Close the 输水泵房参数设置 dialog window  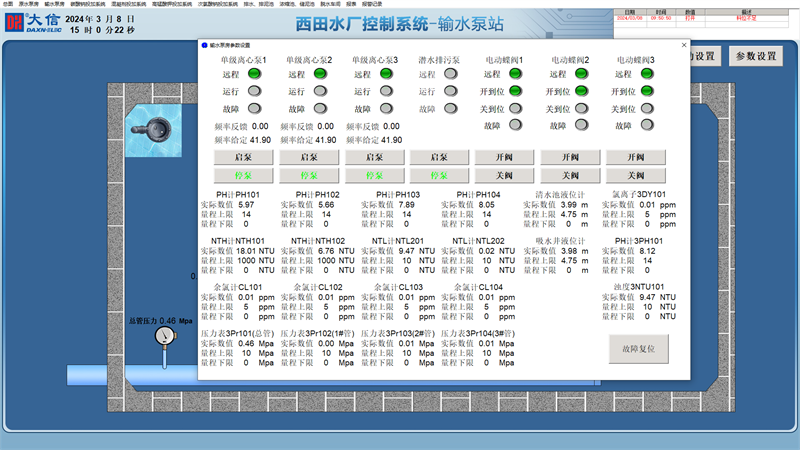click(684, 45)
